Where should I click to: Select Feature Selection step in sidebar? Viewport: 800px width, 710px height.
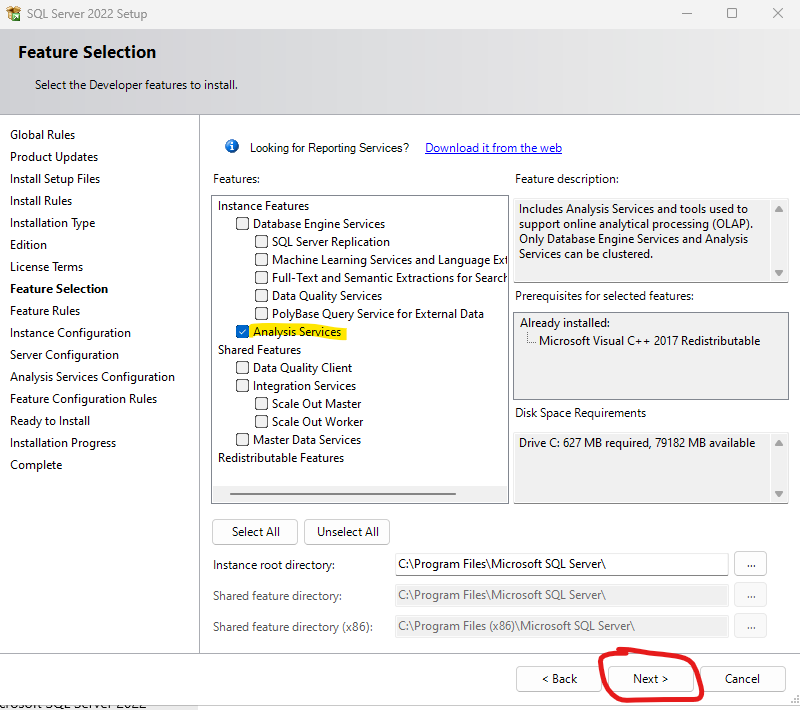point(59,289)
